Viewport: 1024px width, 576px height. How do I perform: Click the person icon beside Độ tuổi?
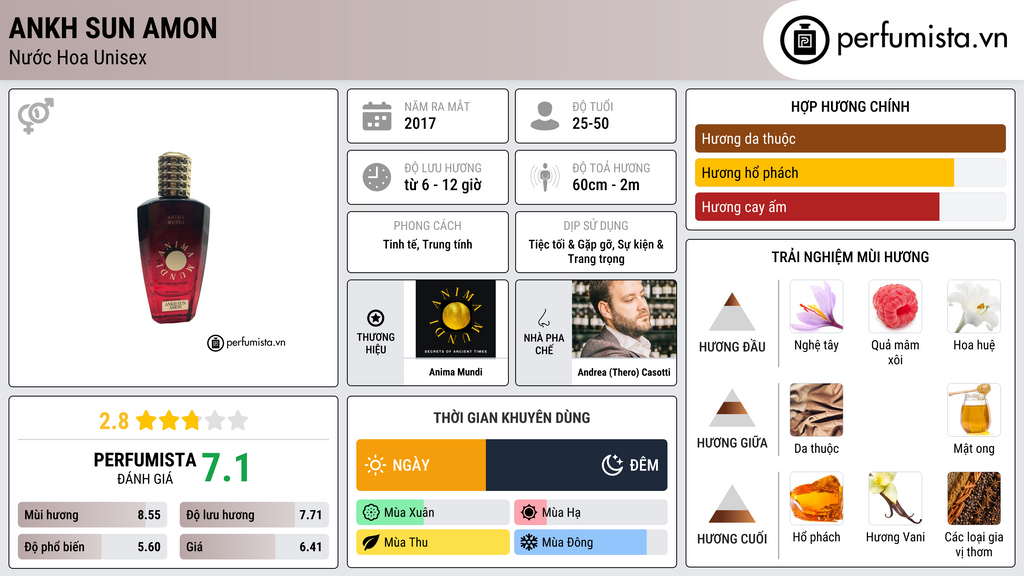(545, 116)
